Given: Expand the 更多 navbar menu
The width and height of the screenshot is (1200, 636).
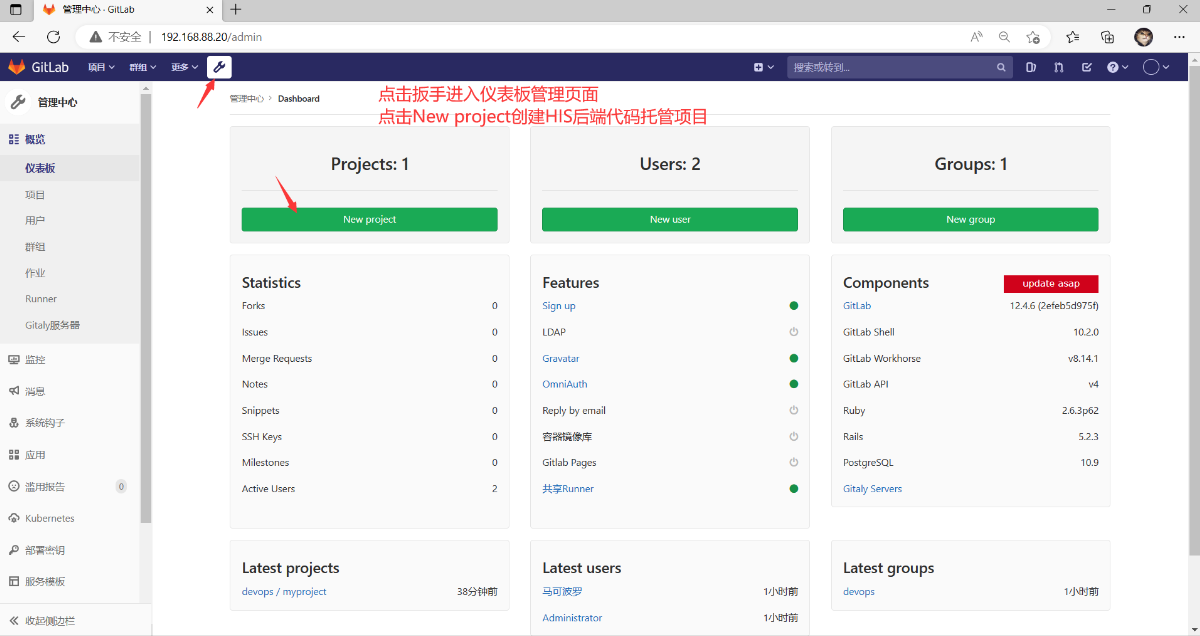Looking at the screenshot, I should 184,67.
